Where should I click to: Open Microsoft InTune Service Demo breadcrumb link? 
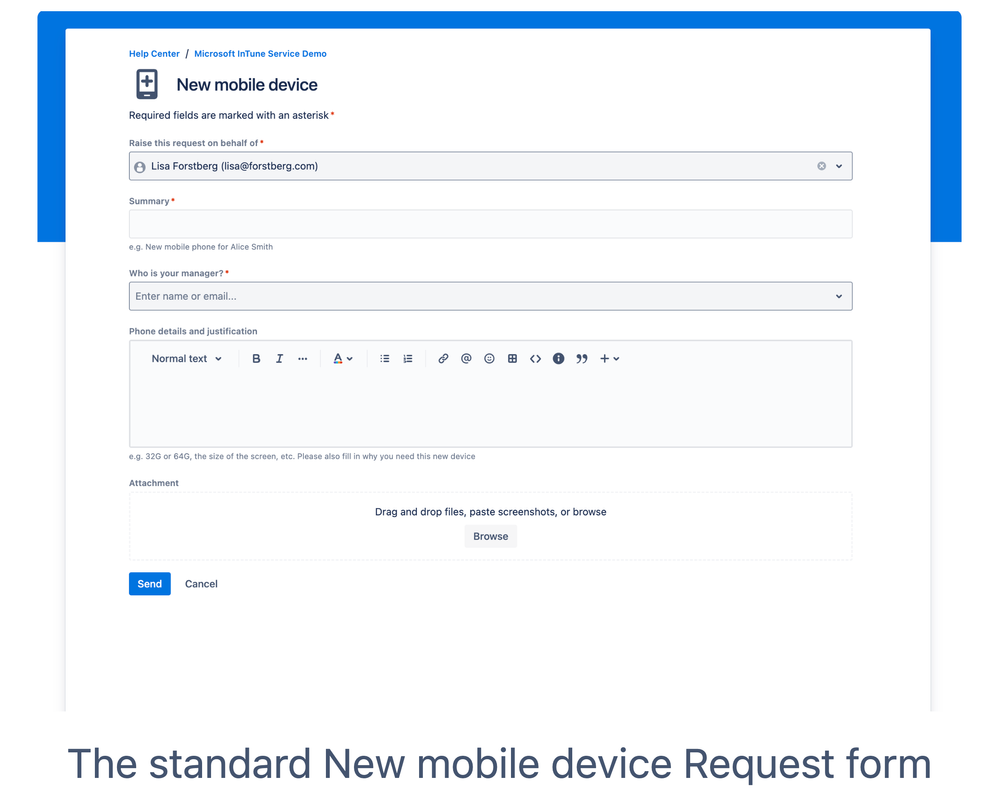(260, 53)
